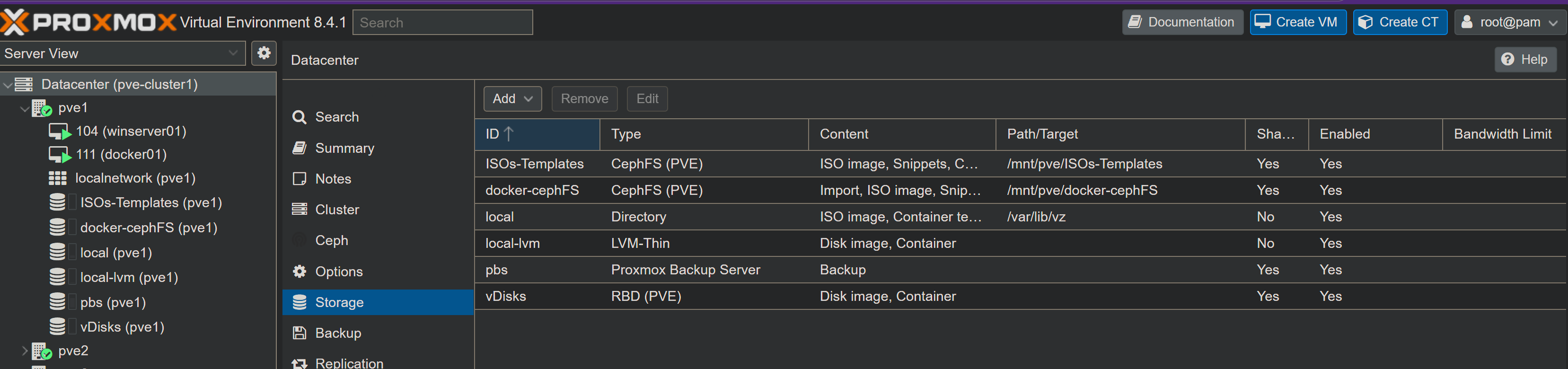Open the Server View settings gear

click(x=264, y=53)
